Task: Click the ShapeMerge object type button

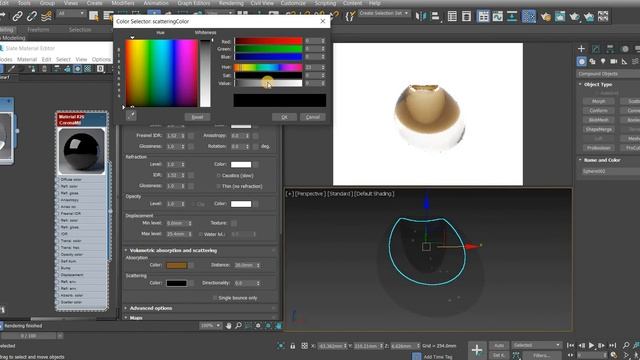Action: click(598, 129)
